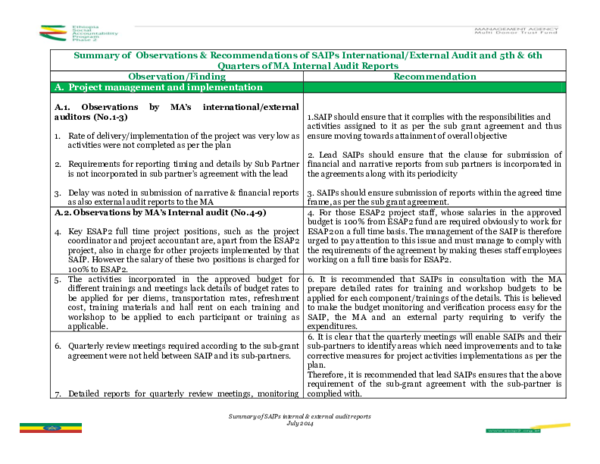
Task: Click the "MA Internal Audit Reports" subtitle line
Action: (307, 67)
